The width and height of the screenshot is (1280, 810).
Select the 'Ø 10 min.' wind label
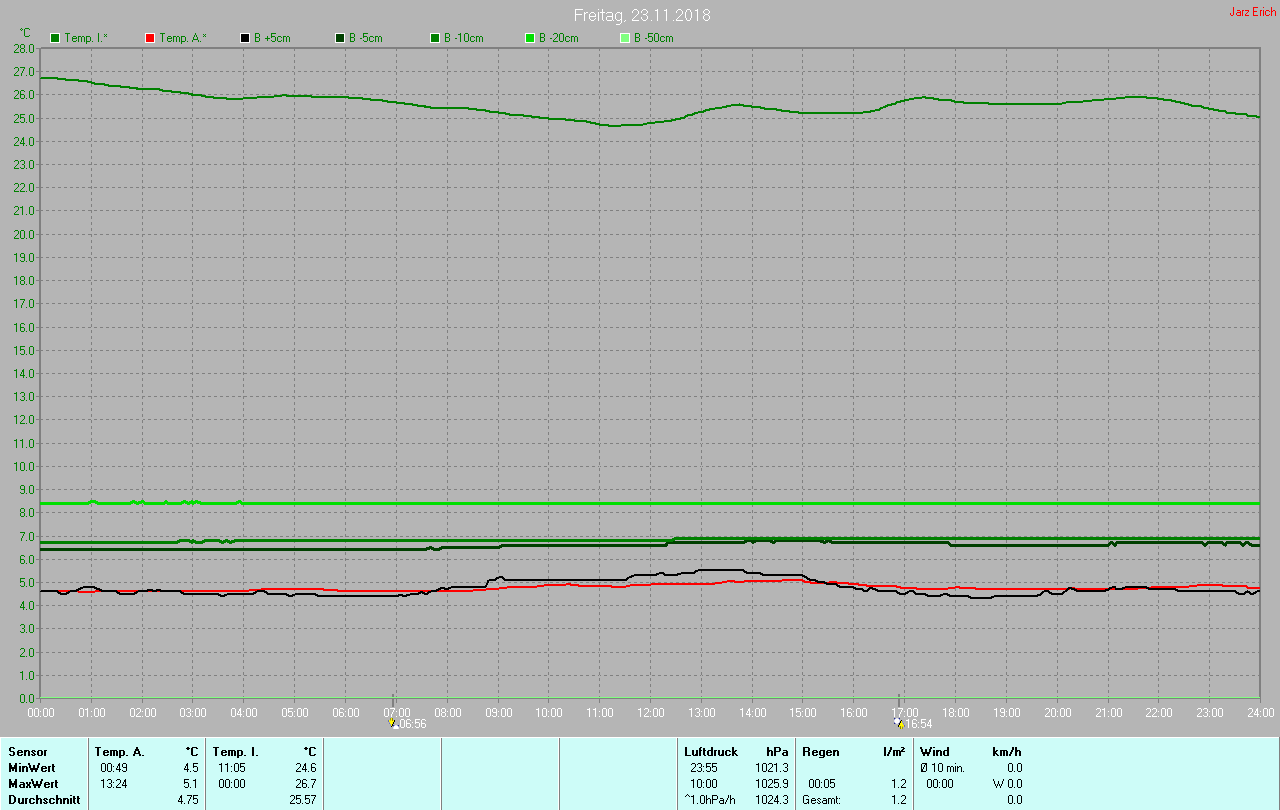pyautogui.click(x=942, y=768)
